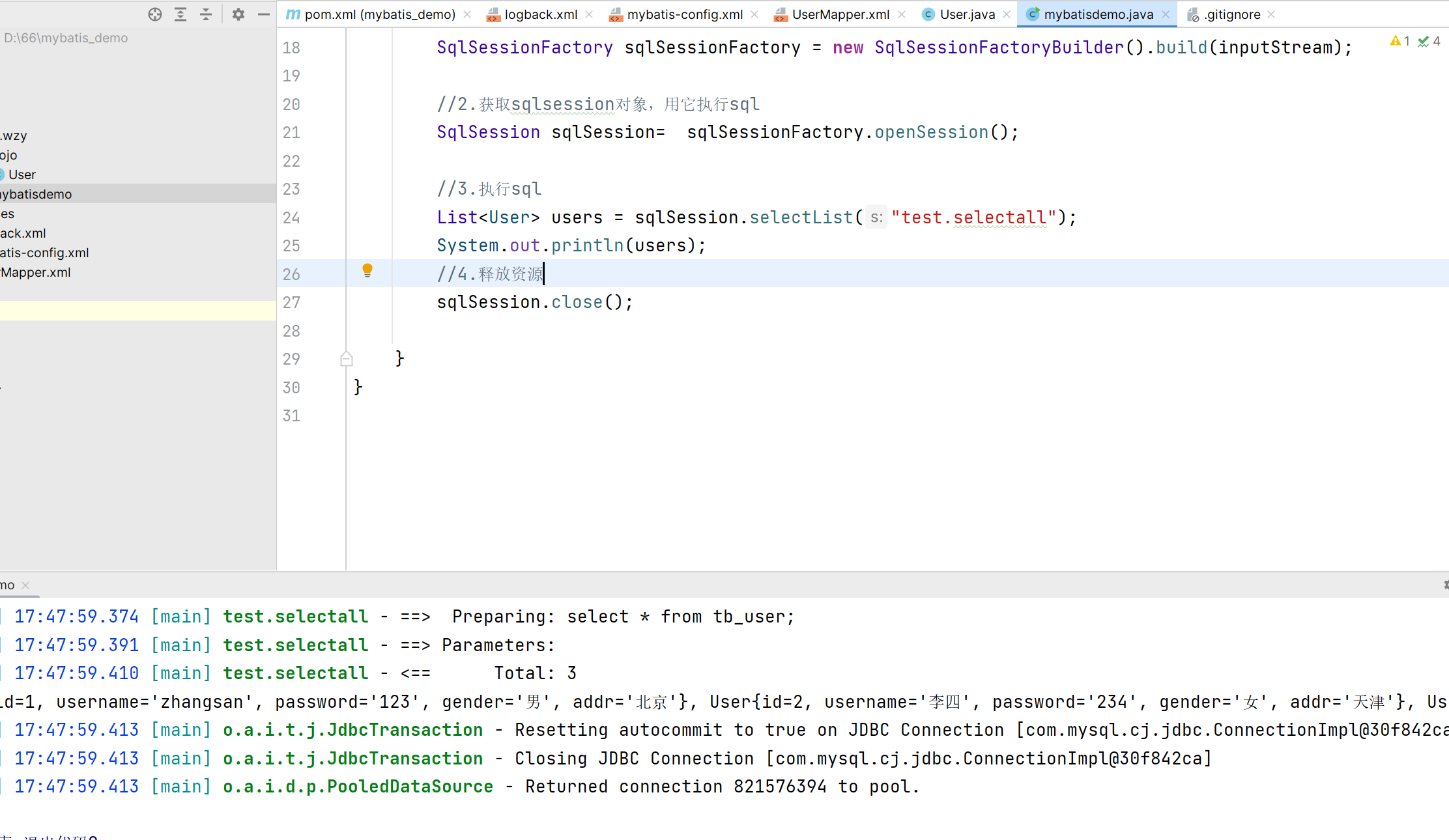
Task: Click the yellow lightbulb intention icon
Action: (x=367, y=270)
